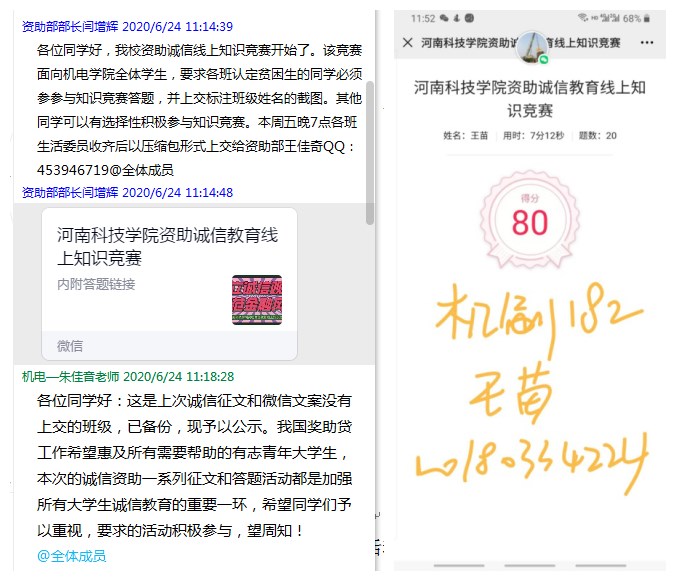Click the 微信 source label on the card

(x=70, y=345)
